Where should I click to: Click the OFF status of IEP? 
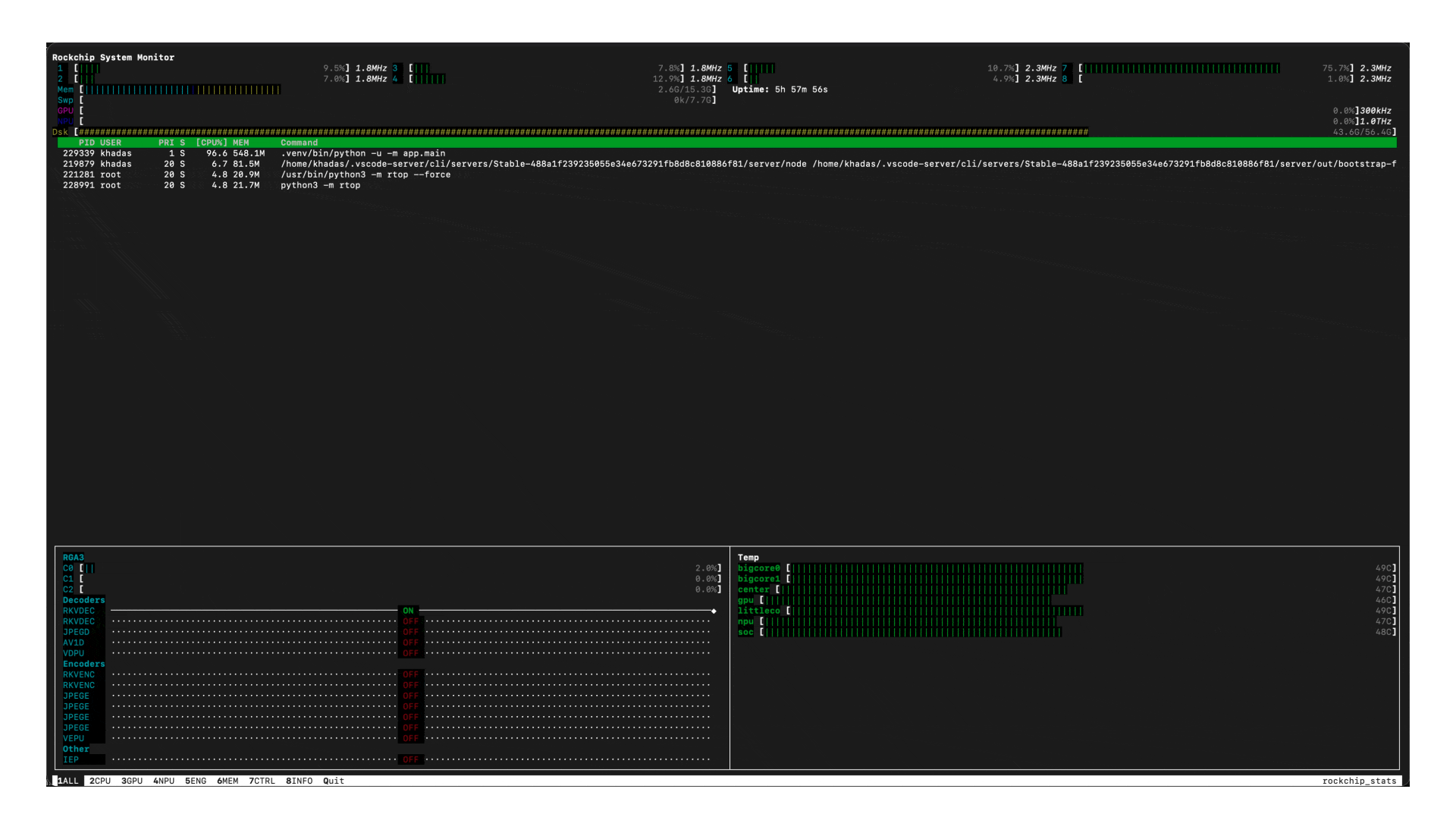pyautogui.click(x=411, y=759)
